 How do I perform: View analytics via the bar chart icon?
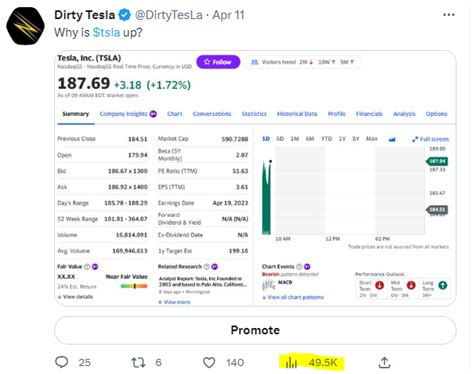pyautogui.click(x=291, y=362)
